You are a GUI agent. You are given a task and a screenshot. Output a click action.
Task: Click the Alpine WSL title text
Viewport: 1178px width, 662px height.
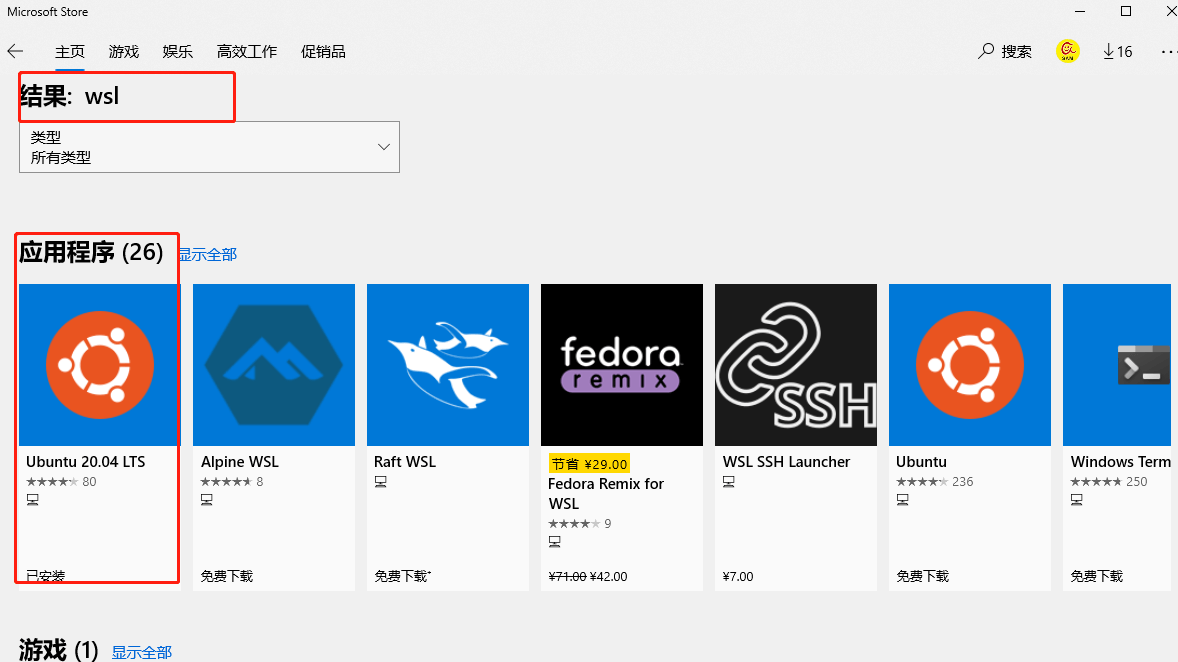click(x=240, y=462)
